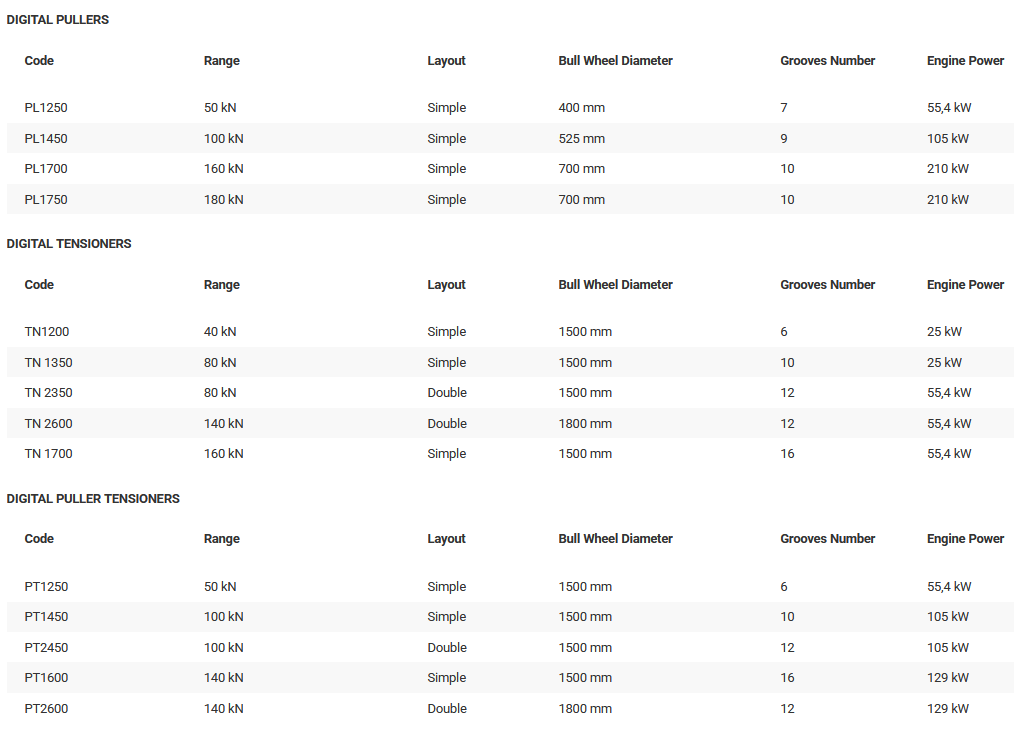Click Grooves Number header in Puller Tensioners table
The image size is (1014, 734).
point(827,539)
